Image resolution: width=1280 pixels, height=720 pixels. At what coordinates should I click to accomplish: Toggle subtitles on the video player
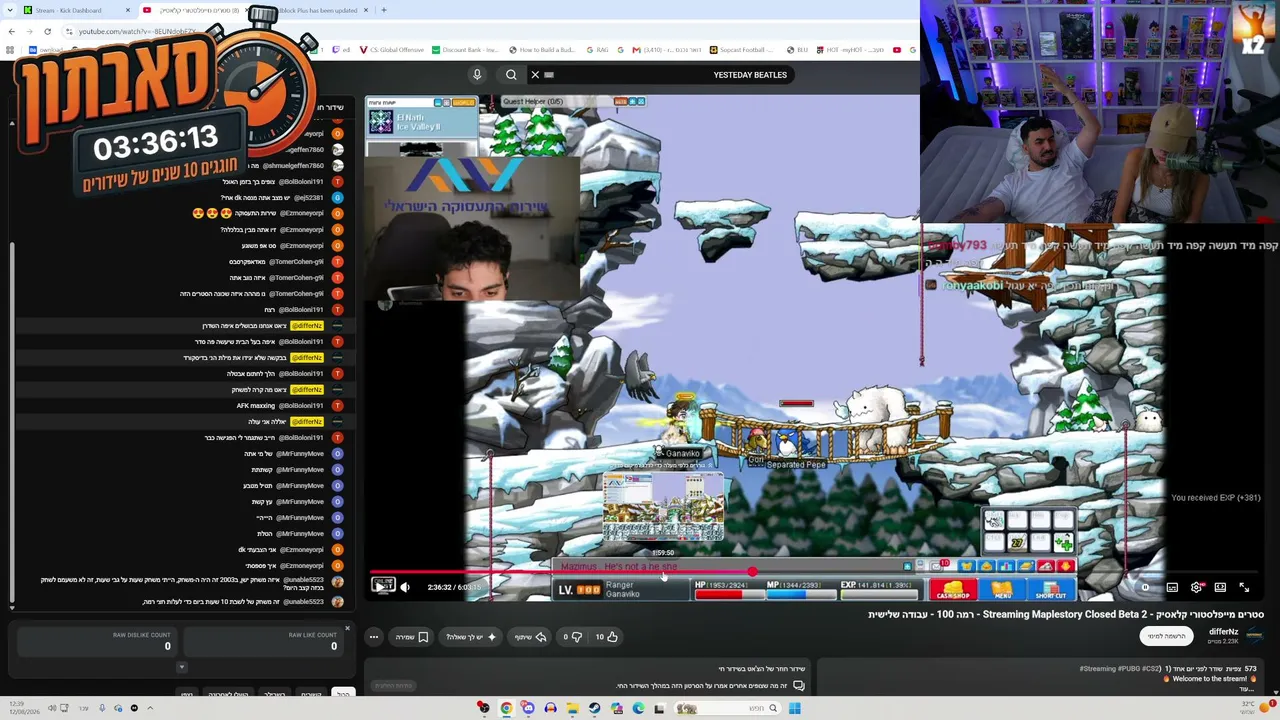tap(1172, 587)
